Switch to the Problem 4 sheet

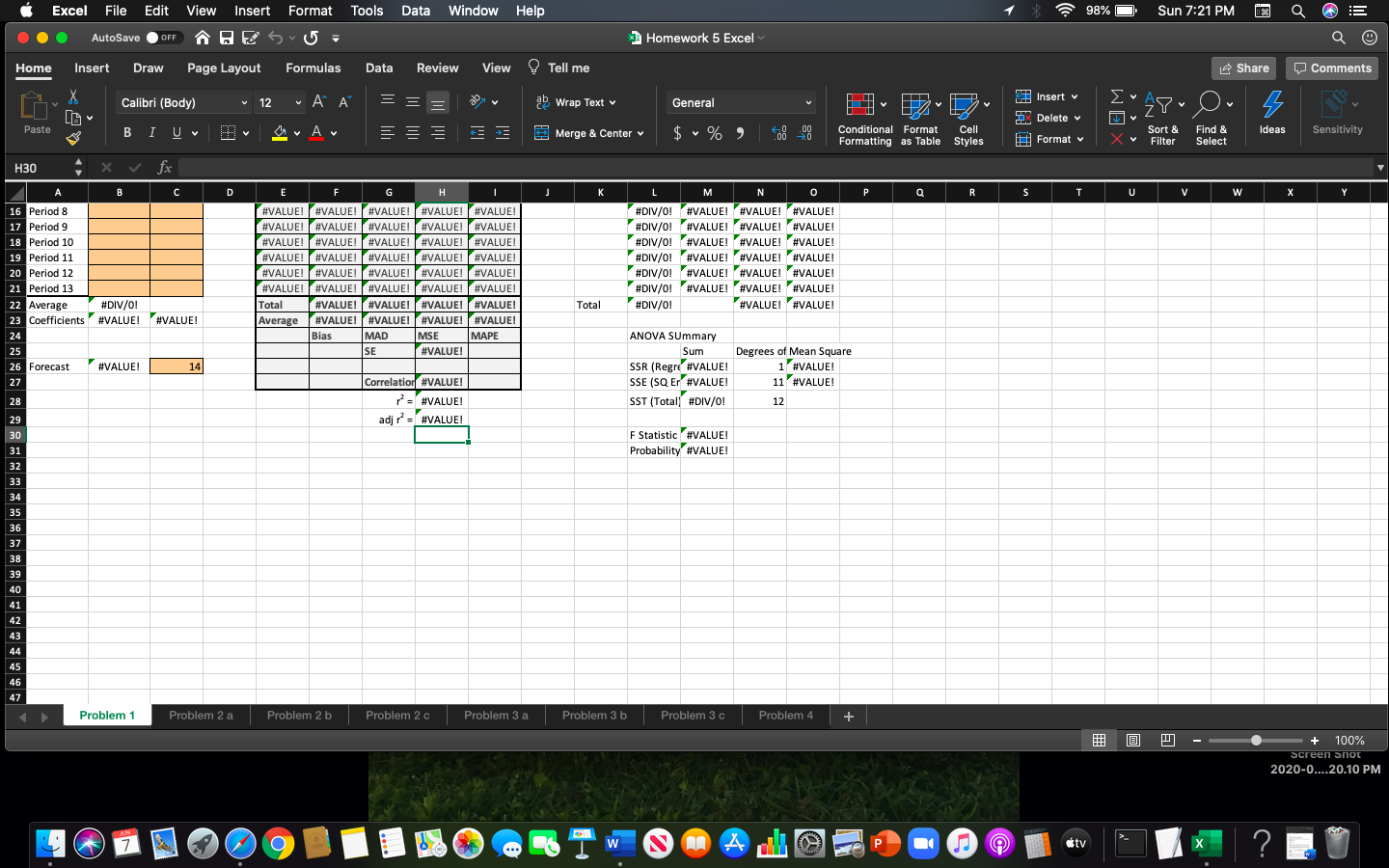[x=785, y=715]
